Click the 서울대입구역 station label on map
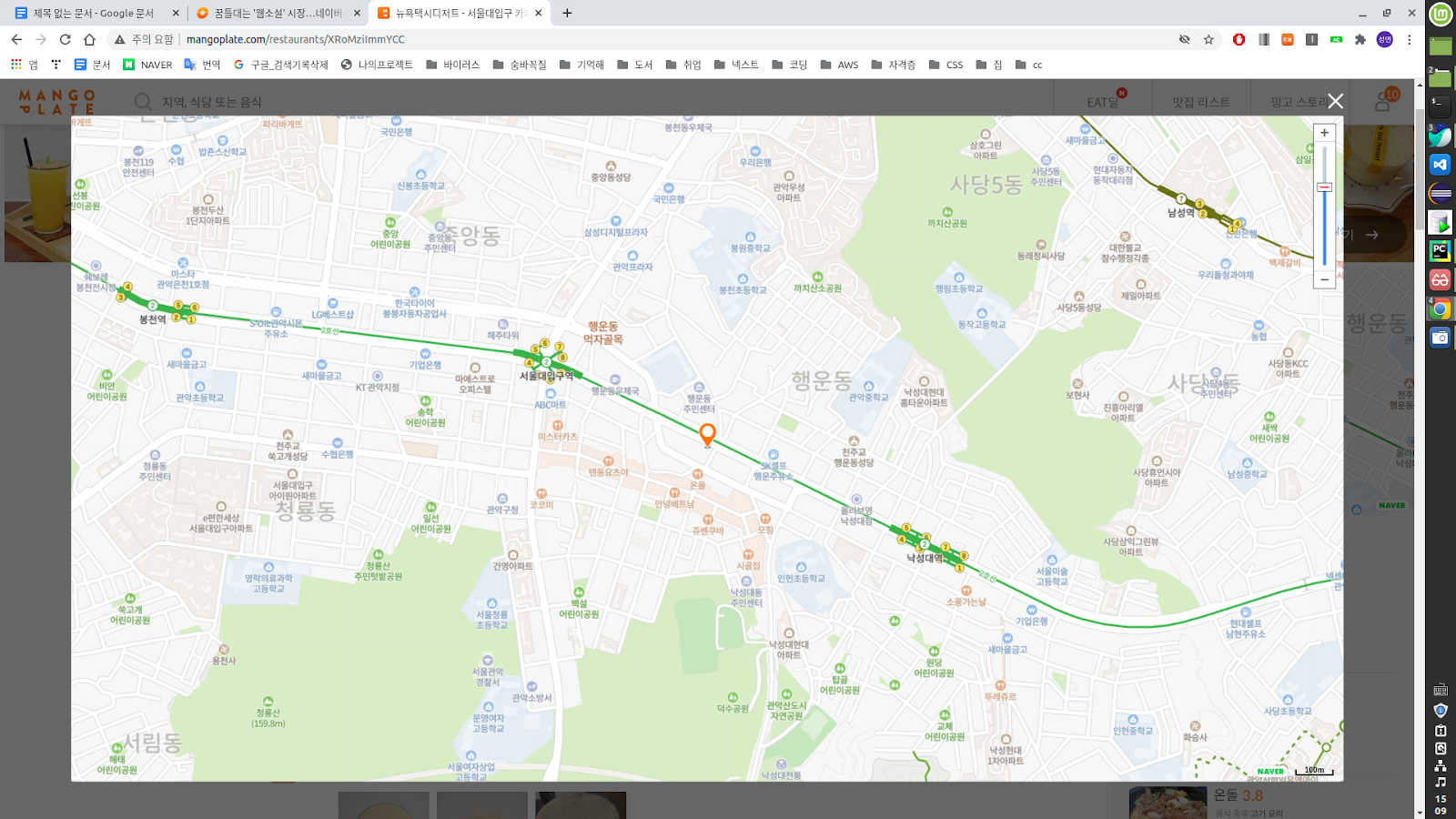The width and height of the screenshot is (1456, 819). coord(546,375)
